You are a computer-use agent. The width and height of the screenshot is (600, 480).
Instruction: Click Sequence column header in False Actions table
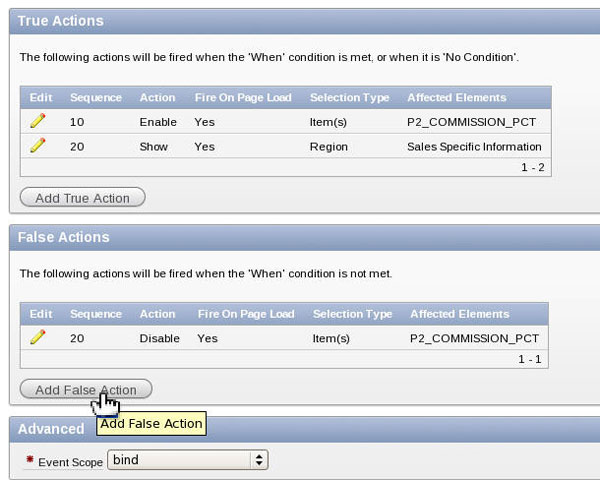click(x=96, y=314)
